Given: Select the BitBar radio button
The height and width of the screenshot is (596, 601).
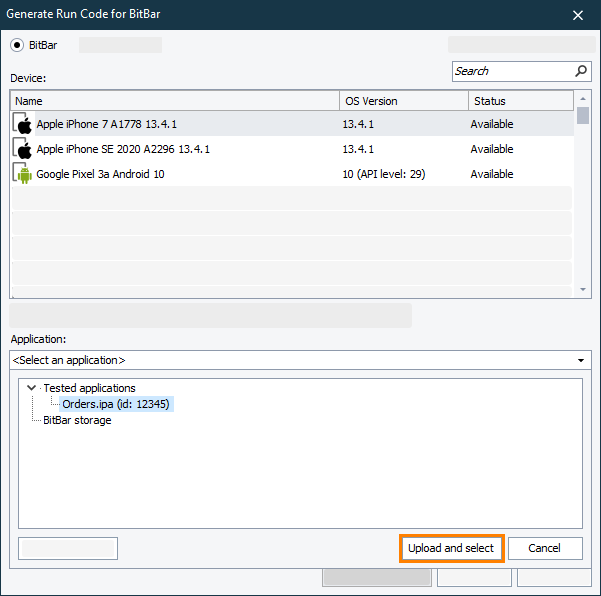Looking at the screenshot, I should coord(17,45).
